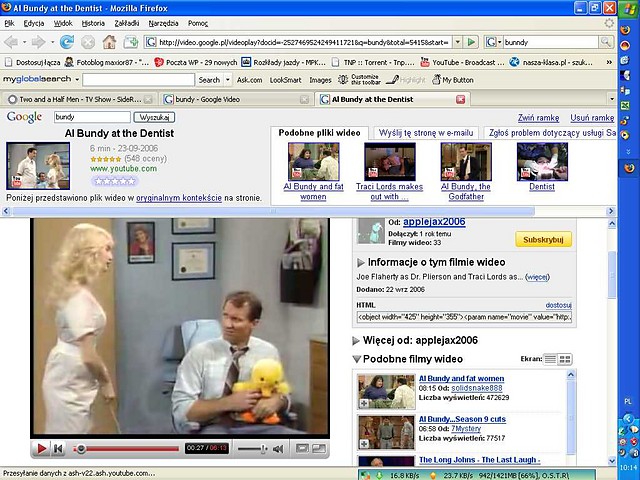Viewport: 640px width, 480px height.
Task: Open the Dentist related video thumbnail
Action: (542, 162)
